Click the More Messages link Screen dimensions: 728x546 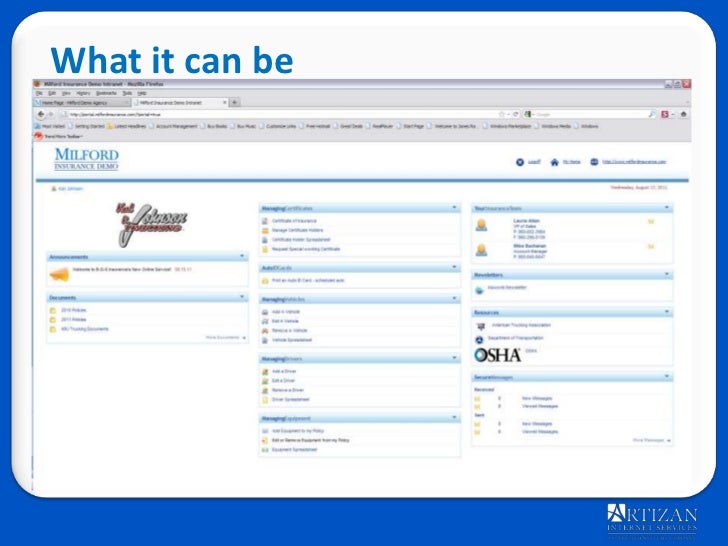tap(649, 440)
